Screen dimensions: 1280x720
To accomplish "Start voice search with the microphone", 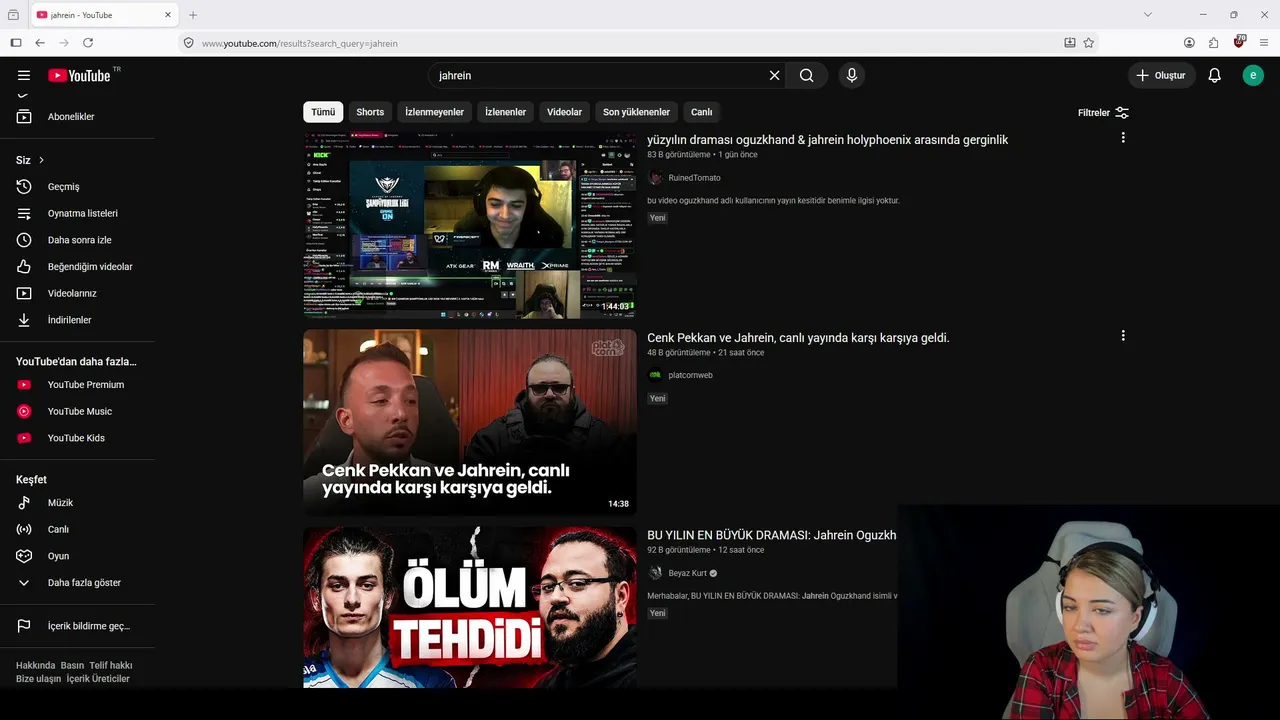I will click(852, 75).
